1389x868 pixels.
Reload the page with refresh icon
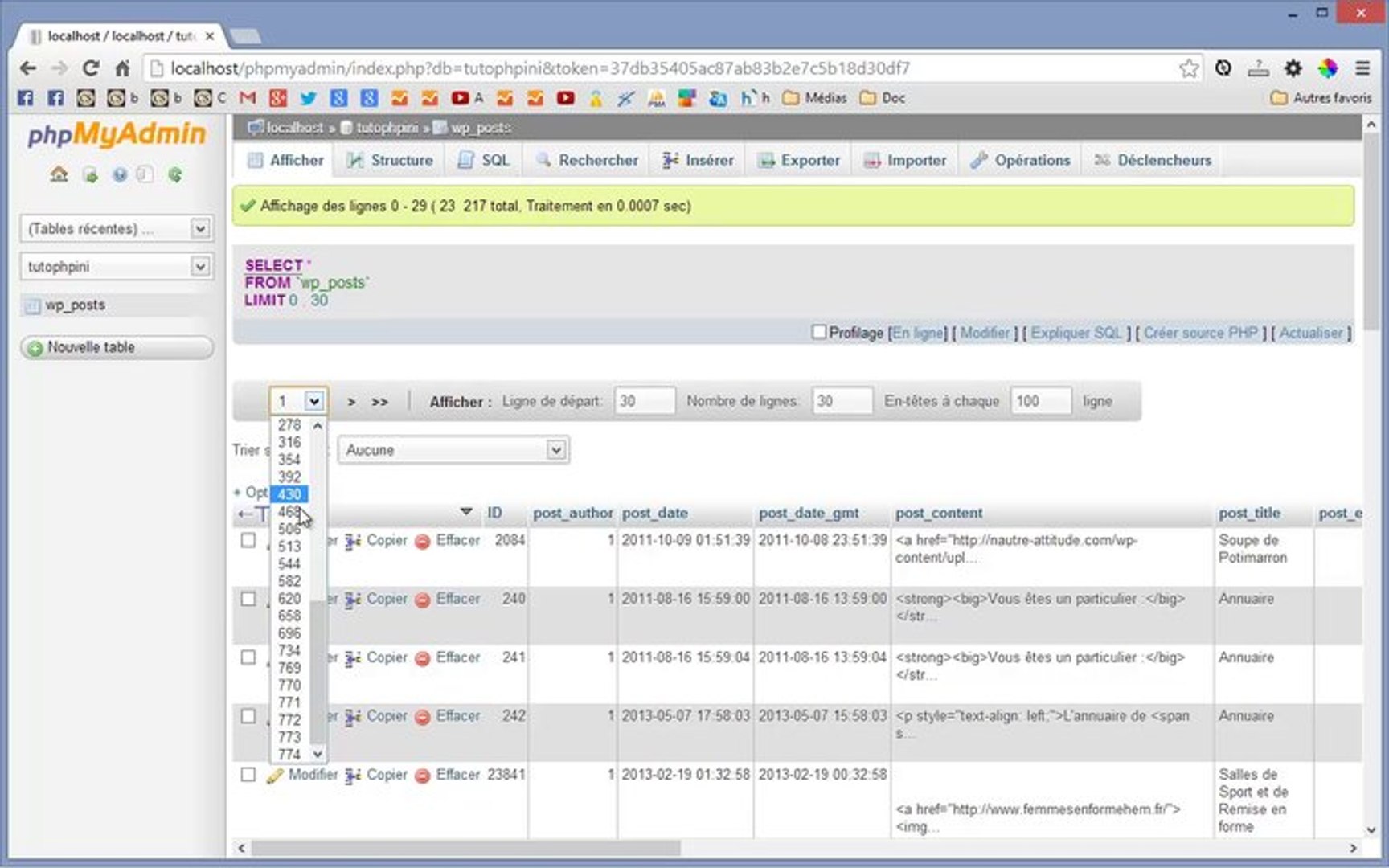pyautogui.click(x=91, y=68)
